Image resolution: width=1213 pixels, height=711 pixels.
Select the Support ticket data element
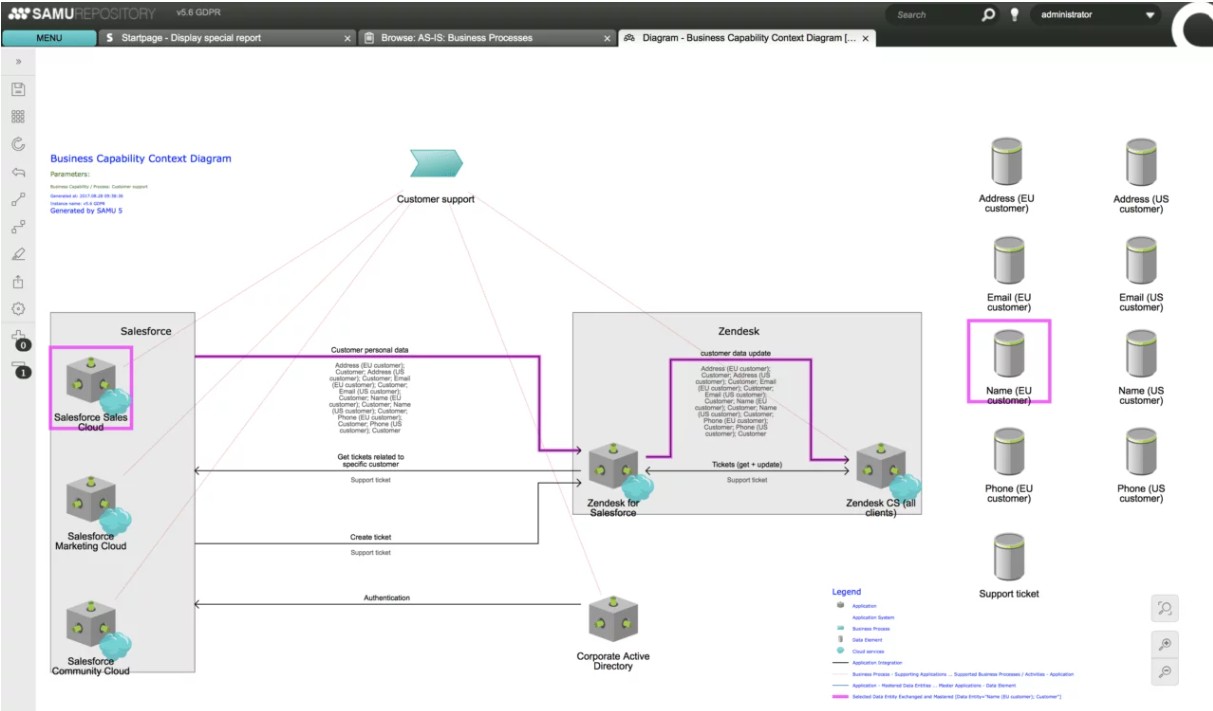(x=1008, y=558)
